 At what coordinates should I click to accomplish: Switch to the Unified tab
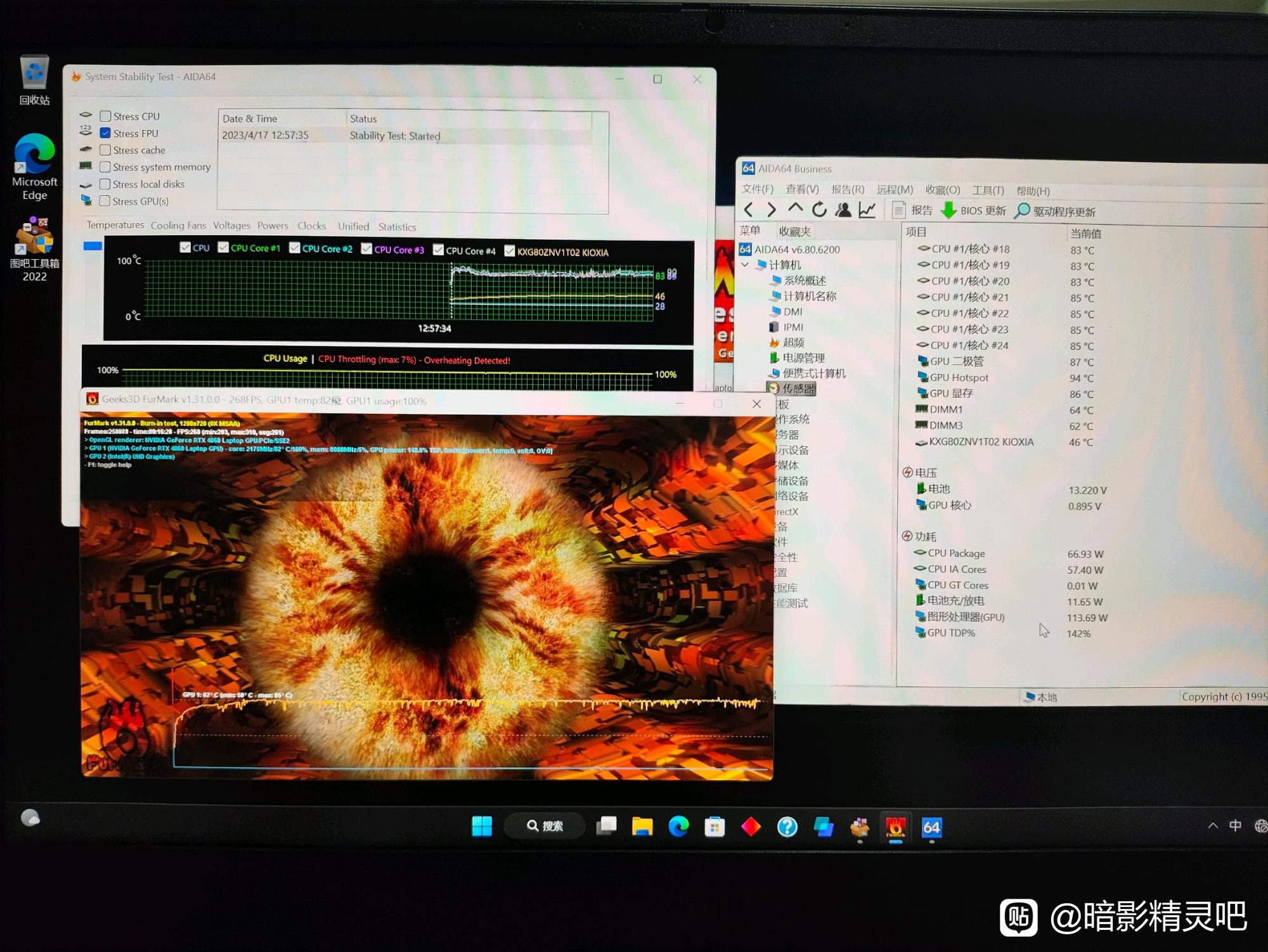click(x=353, y=227)
